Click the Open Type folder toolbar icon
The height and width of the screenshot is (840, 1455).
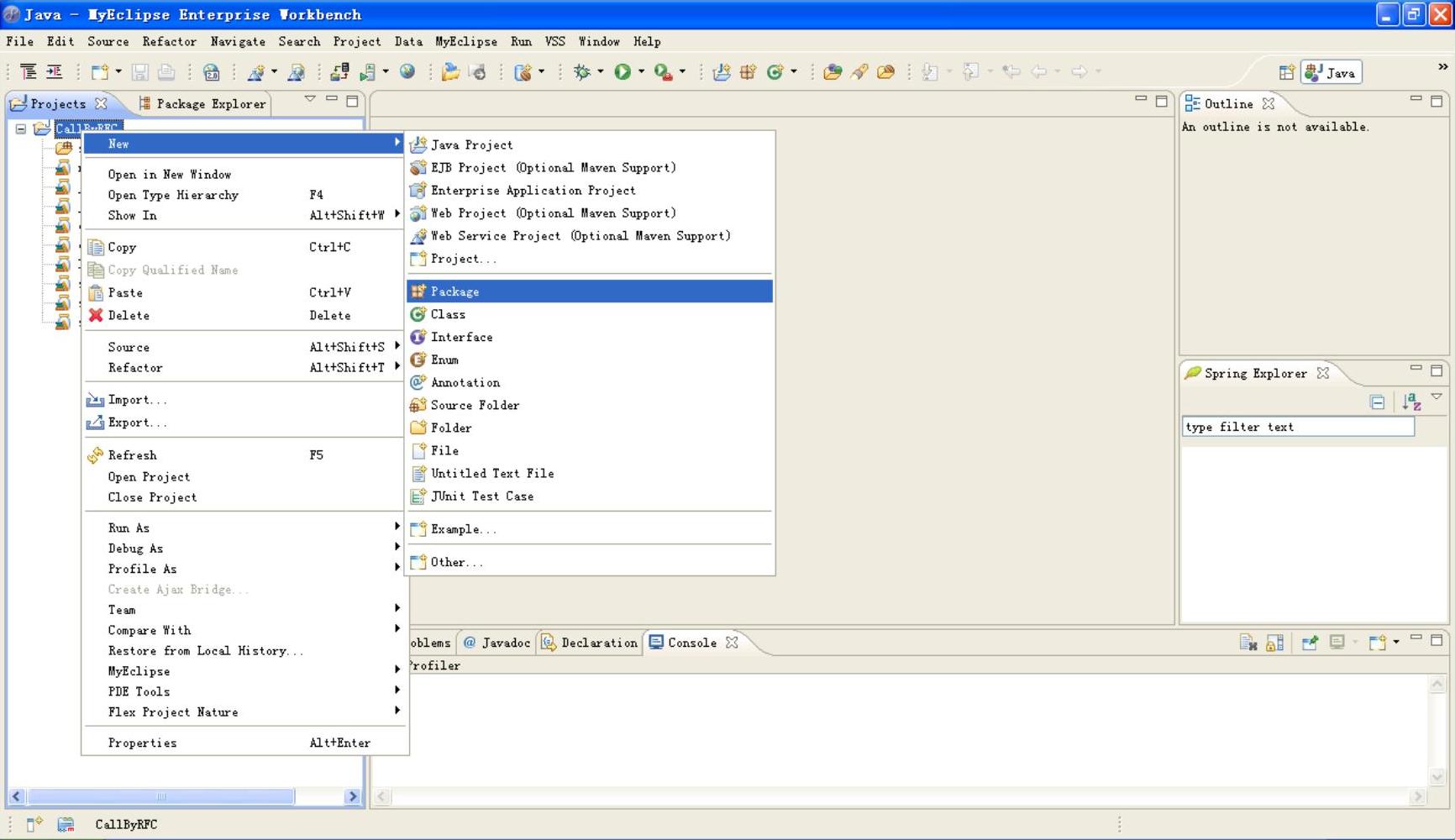click(x=833, y=72)
